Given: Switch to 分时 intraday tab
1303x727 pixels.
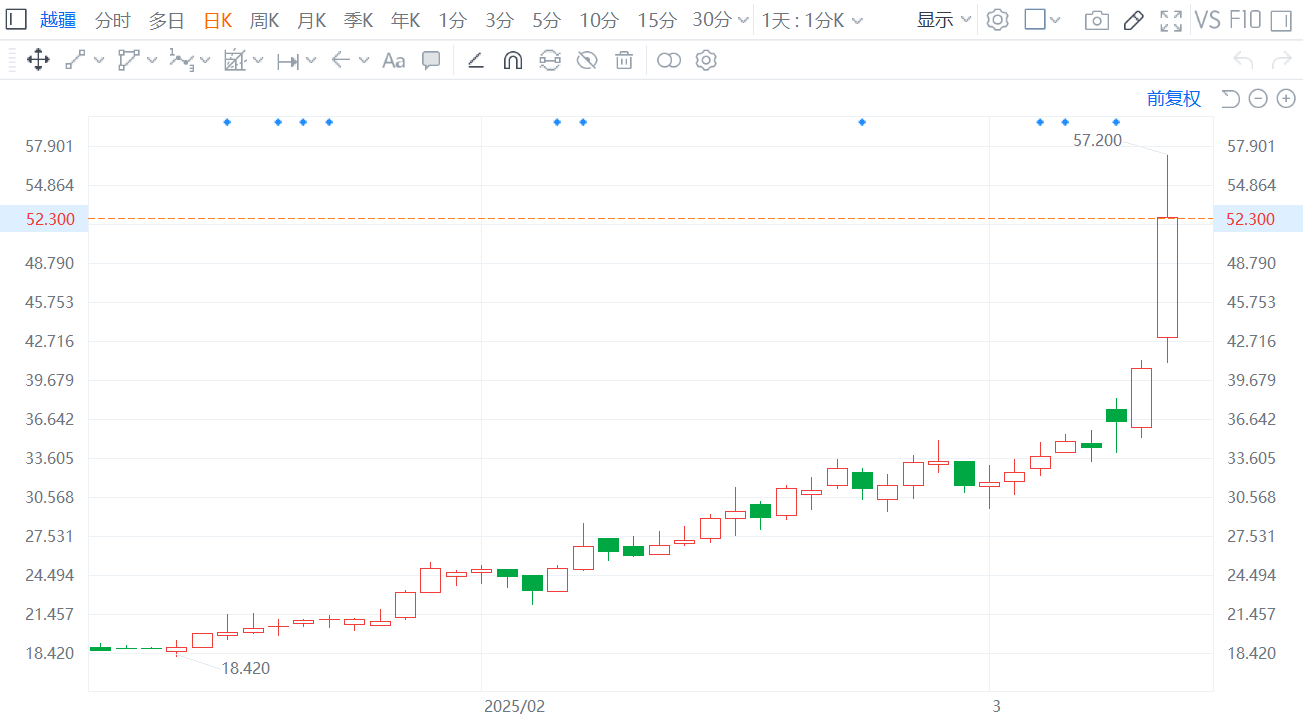Looking at the screenshot, I should [112, 20].
